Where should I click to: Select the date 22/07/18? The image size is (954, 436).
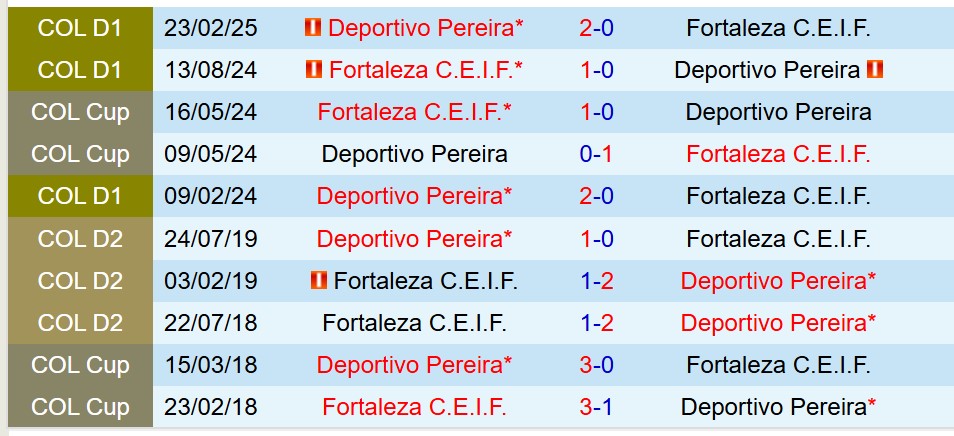tap(212, 323)
